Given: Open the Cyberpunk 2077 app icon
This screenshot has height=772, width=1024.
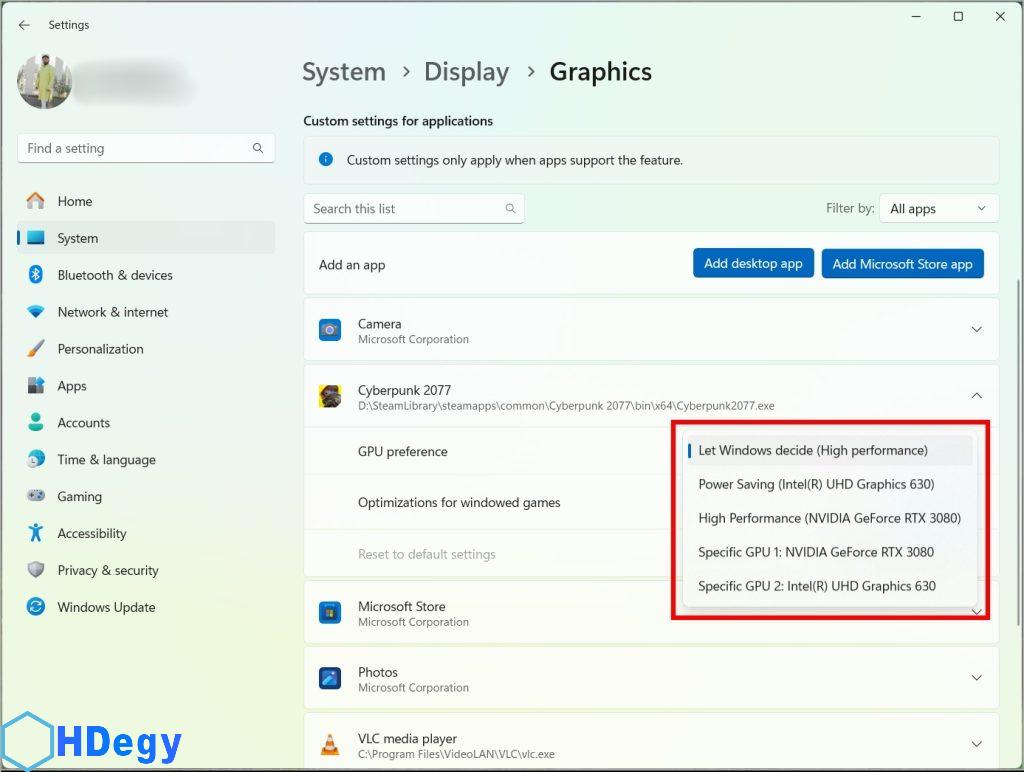Looking at the screenshot, I should point(330,397).
